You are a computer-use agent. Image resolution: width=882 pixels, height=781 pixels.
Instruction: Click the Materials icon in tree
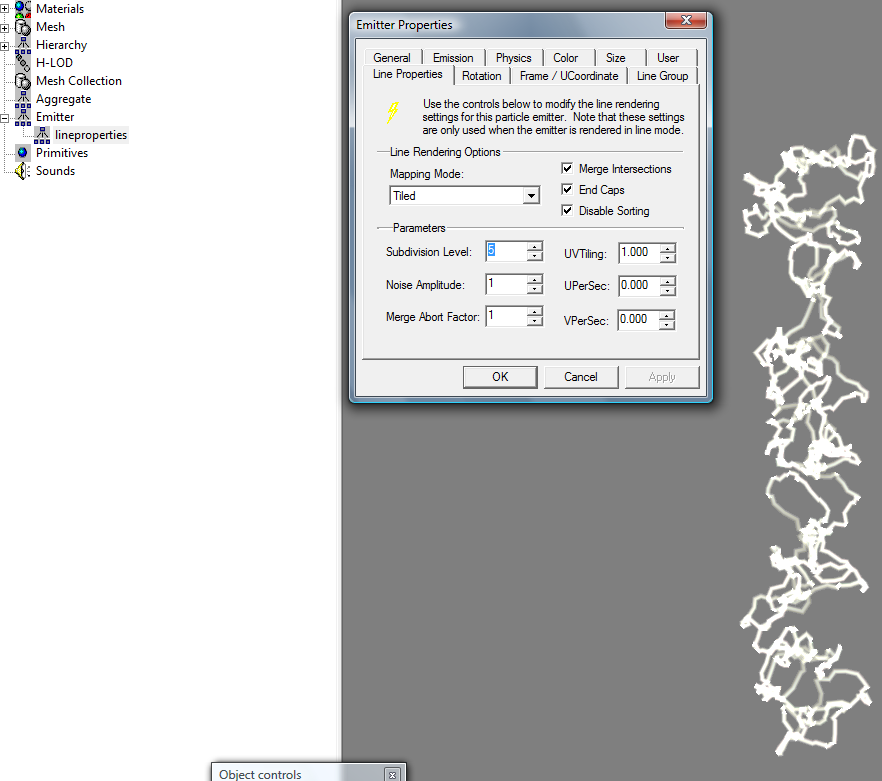[22, 9]
